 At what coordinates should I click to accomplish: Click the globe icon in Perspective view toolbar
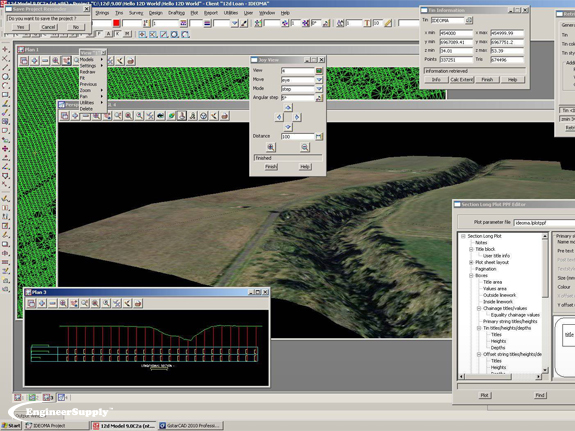(x=171, y=116)
